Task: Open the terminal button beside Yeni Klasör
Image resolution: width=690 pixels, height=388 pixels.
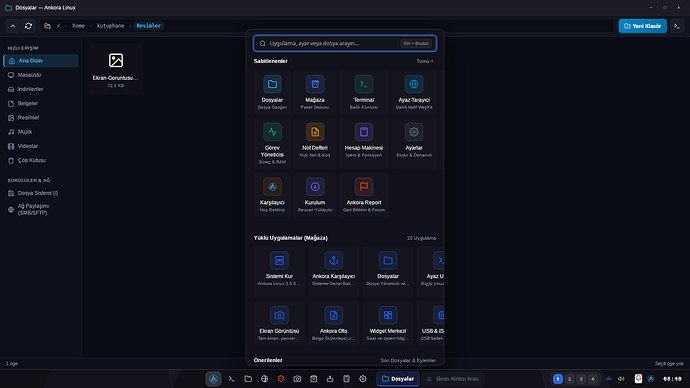Action: click(x=677, y=26)
